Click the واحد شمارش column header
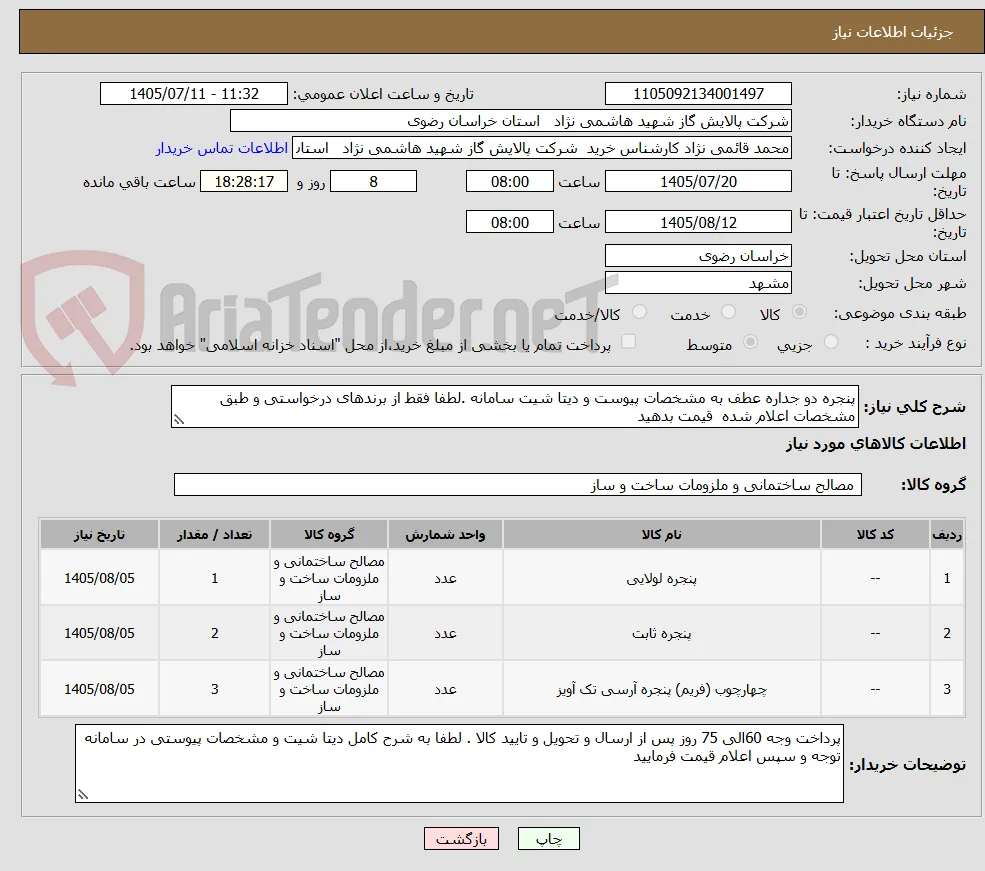Screen dimensions: 985x871 [x=445, y=534]
